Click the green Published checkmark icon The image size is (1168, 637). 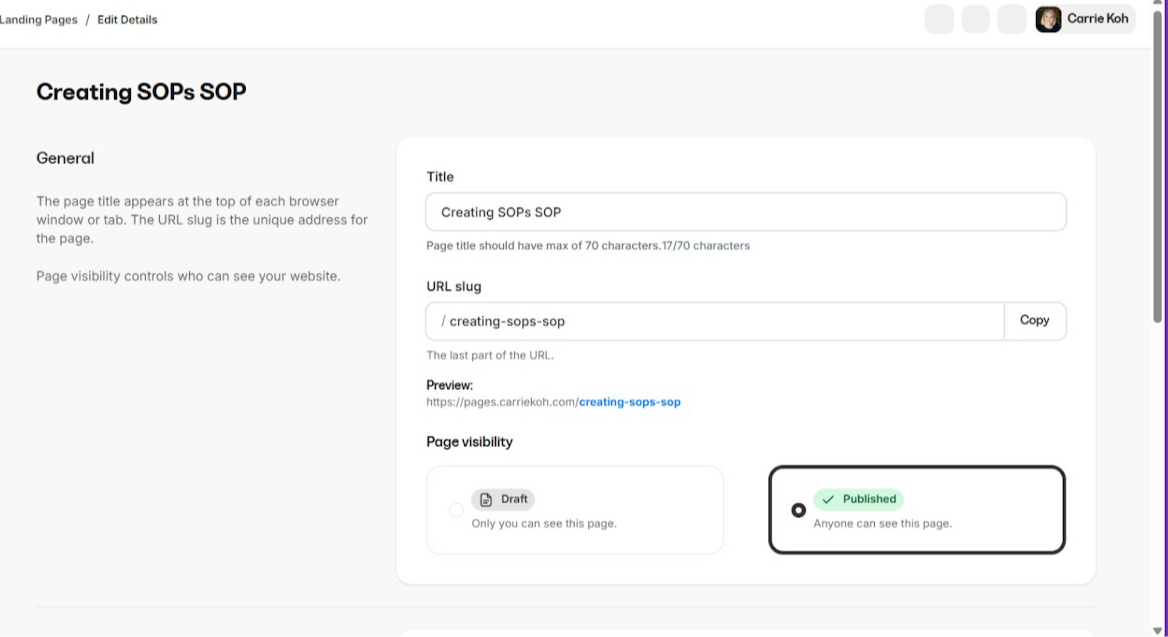pos(828,499)
